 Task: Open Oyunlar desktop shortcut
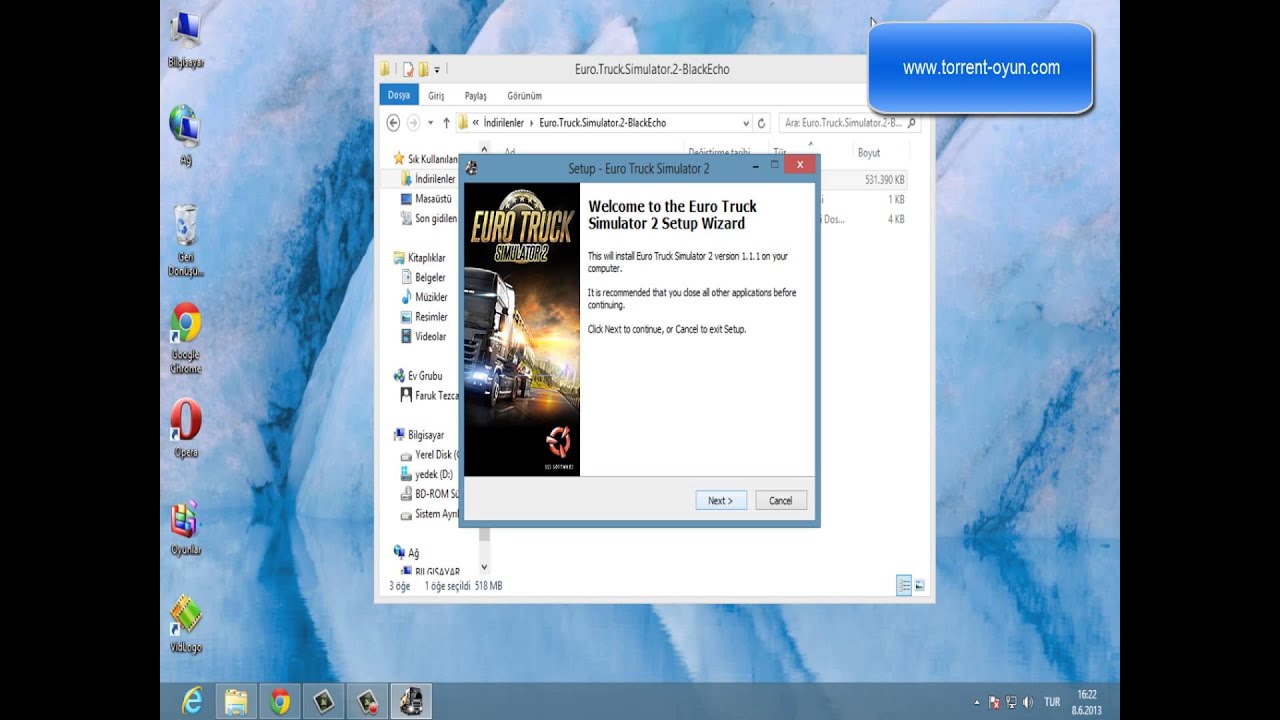[x=185, y=528]
